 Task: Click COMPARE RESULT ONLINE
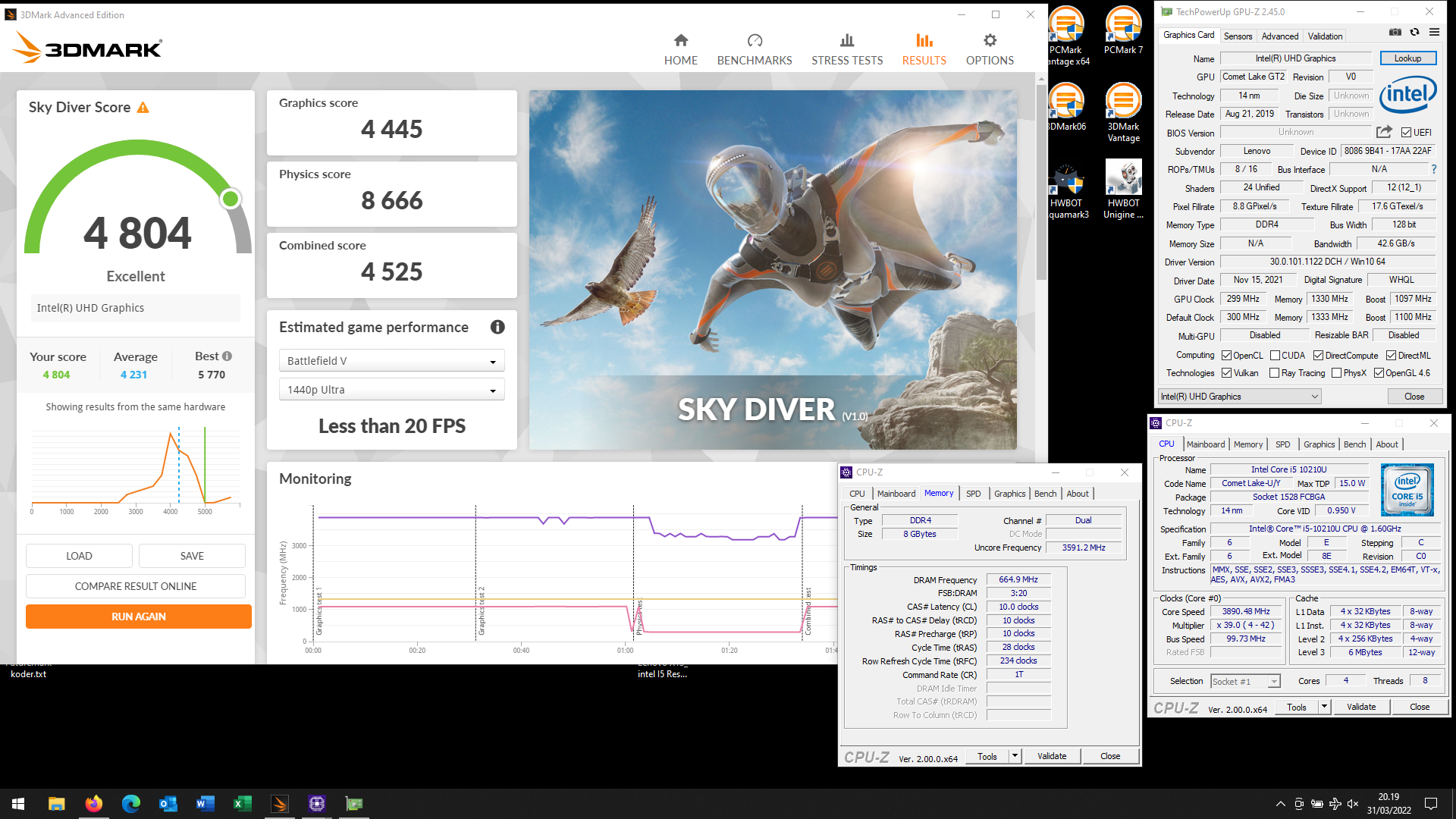coord(136,586)
